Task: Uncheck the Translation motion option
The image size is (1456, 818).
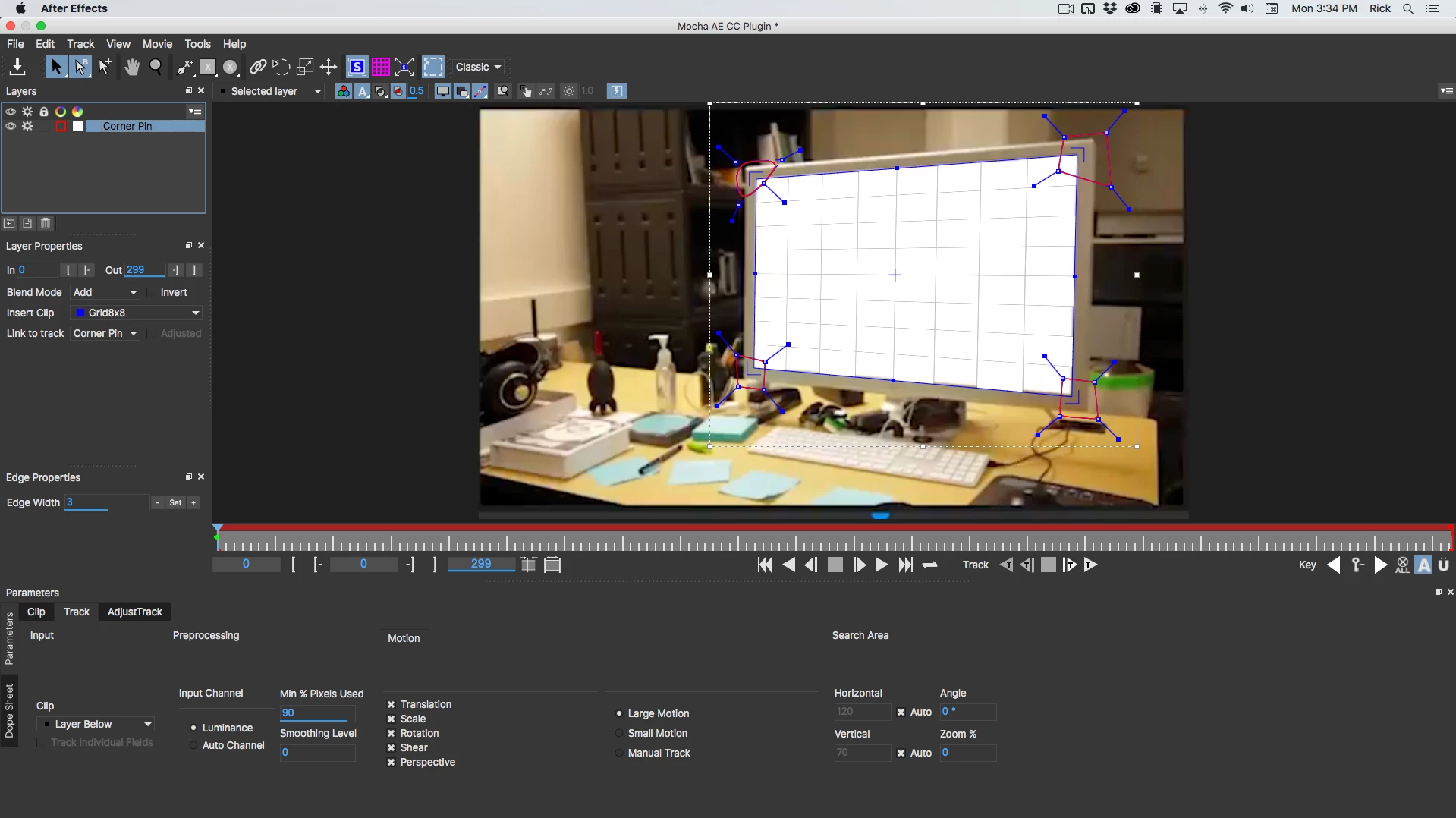Action: tap(391, 704)
